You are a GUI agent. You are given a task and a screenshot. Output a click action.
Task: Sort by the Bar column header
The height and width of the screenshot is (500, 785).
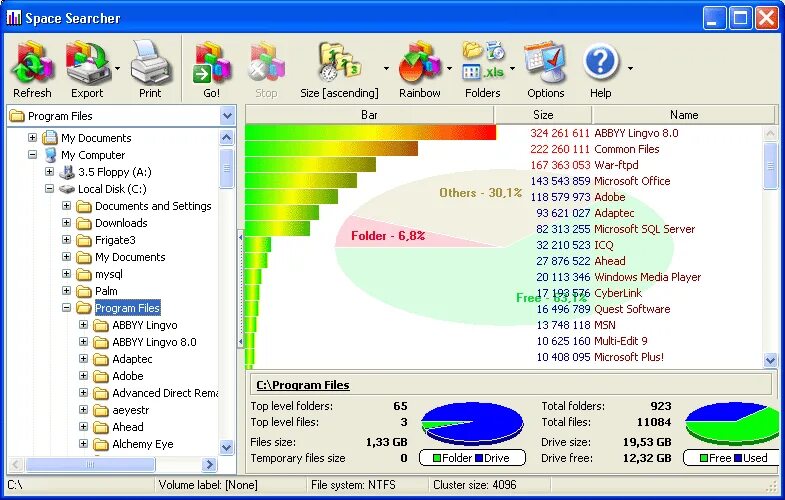369,115
